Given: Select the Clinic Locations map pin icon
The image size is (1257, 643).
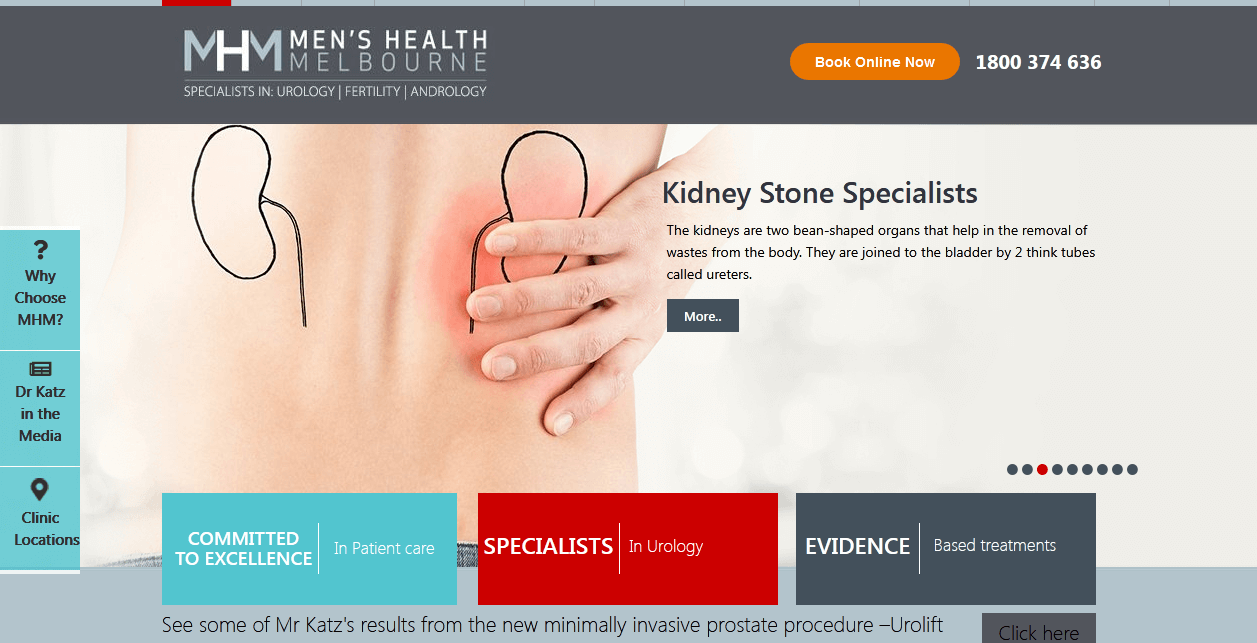Looking at the screenshot, I should coord(40,490).
